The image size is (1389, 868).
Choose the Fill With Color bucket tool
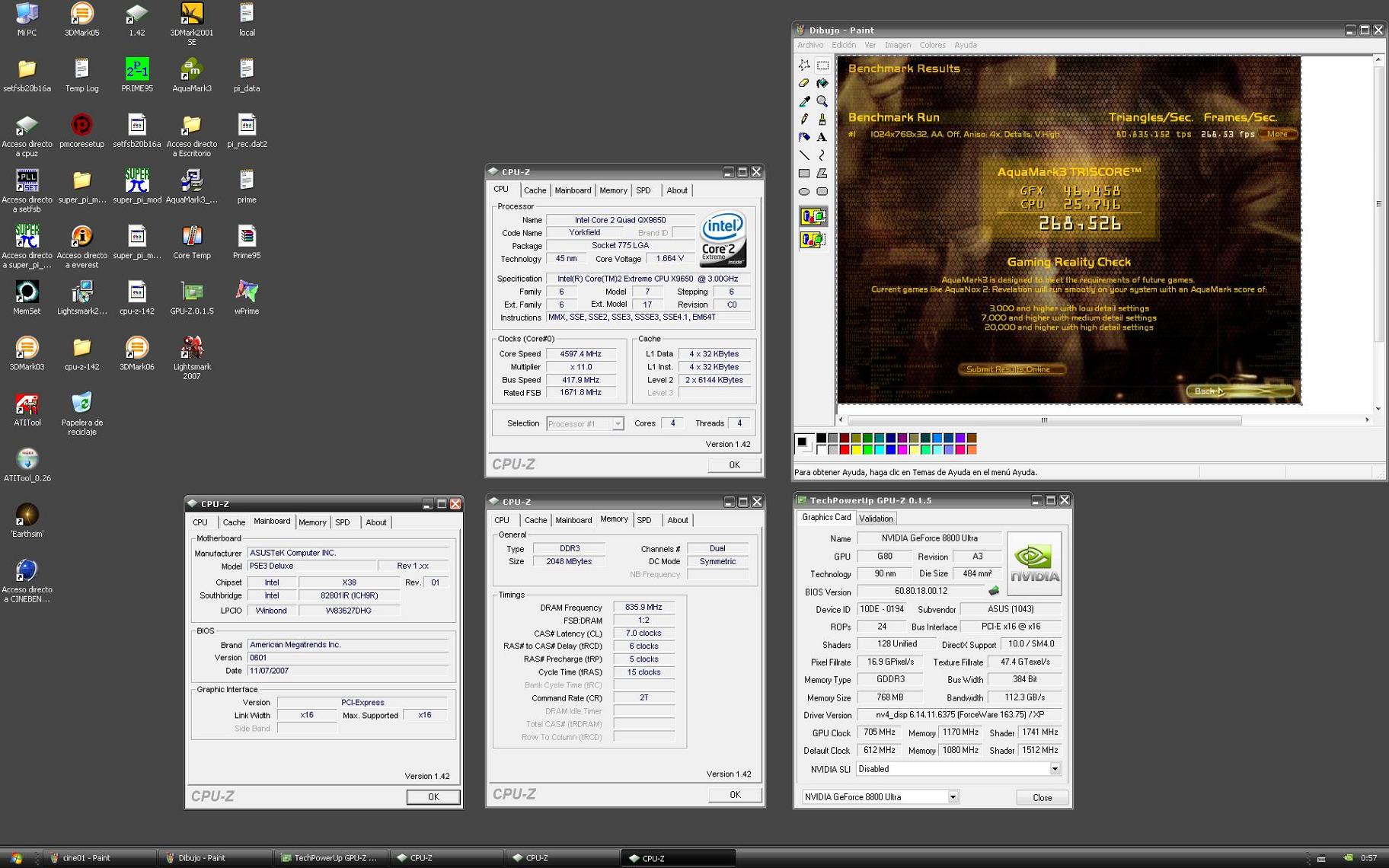(822, 83)
